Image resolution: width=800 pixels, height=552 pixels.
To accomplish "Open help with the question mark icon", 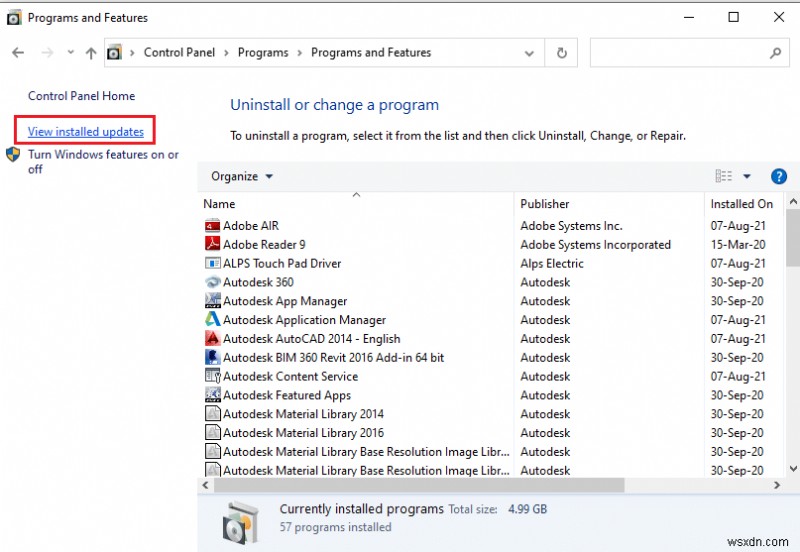I will click(x=779, y=177).
